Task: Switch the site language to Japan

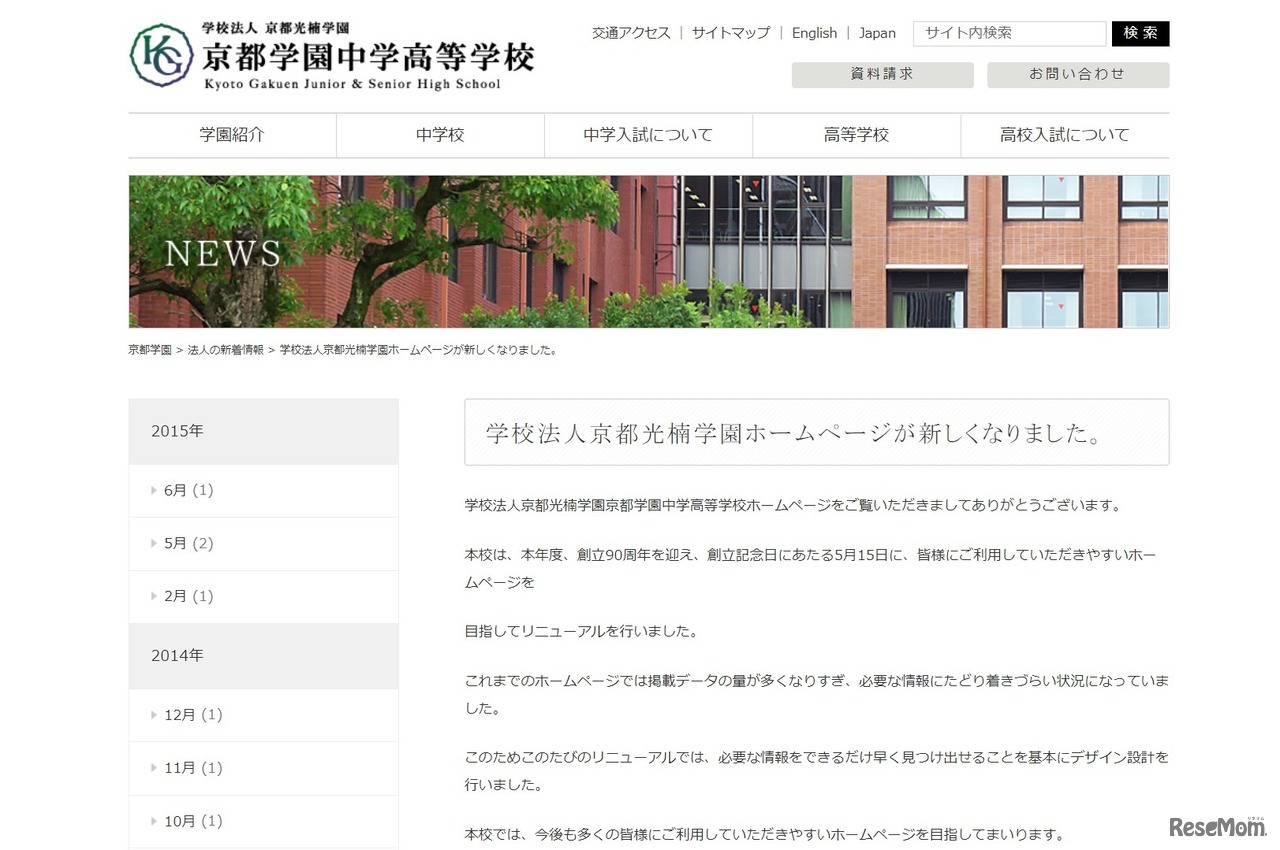Action: [x=877, y=33]
